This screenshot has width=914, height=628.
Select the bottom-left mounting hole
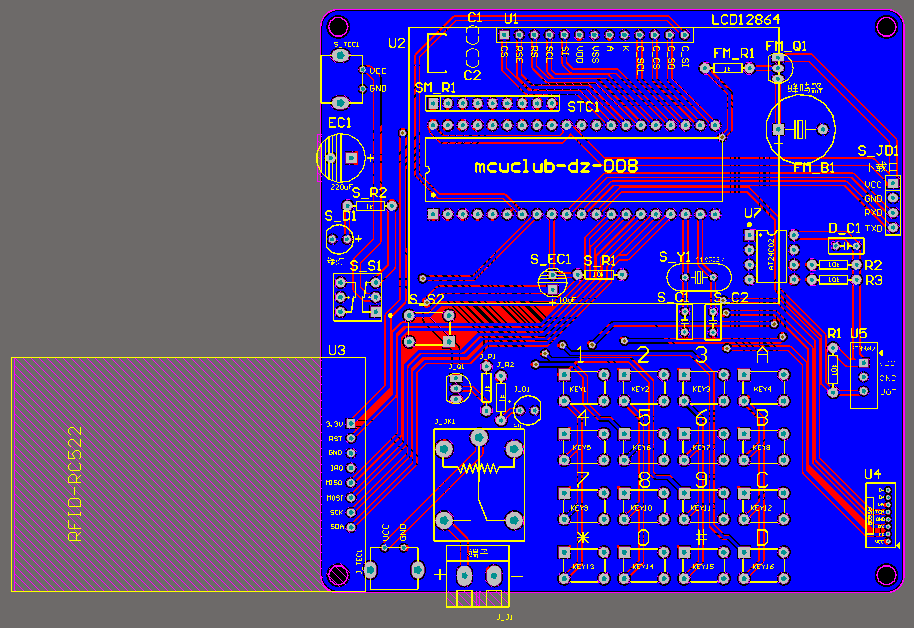(339, 575)
